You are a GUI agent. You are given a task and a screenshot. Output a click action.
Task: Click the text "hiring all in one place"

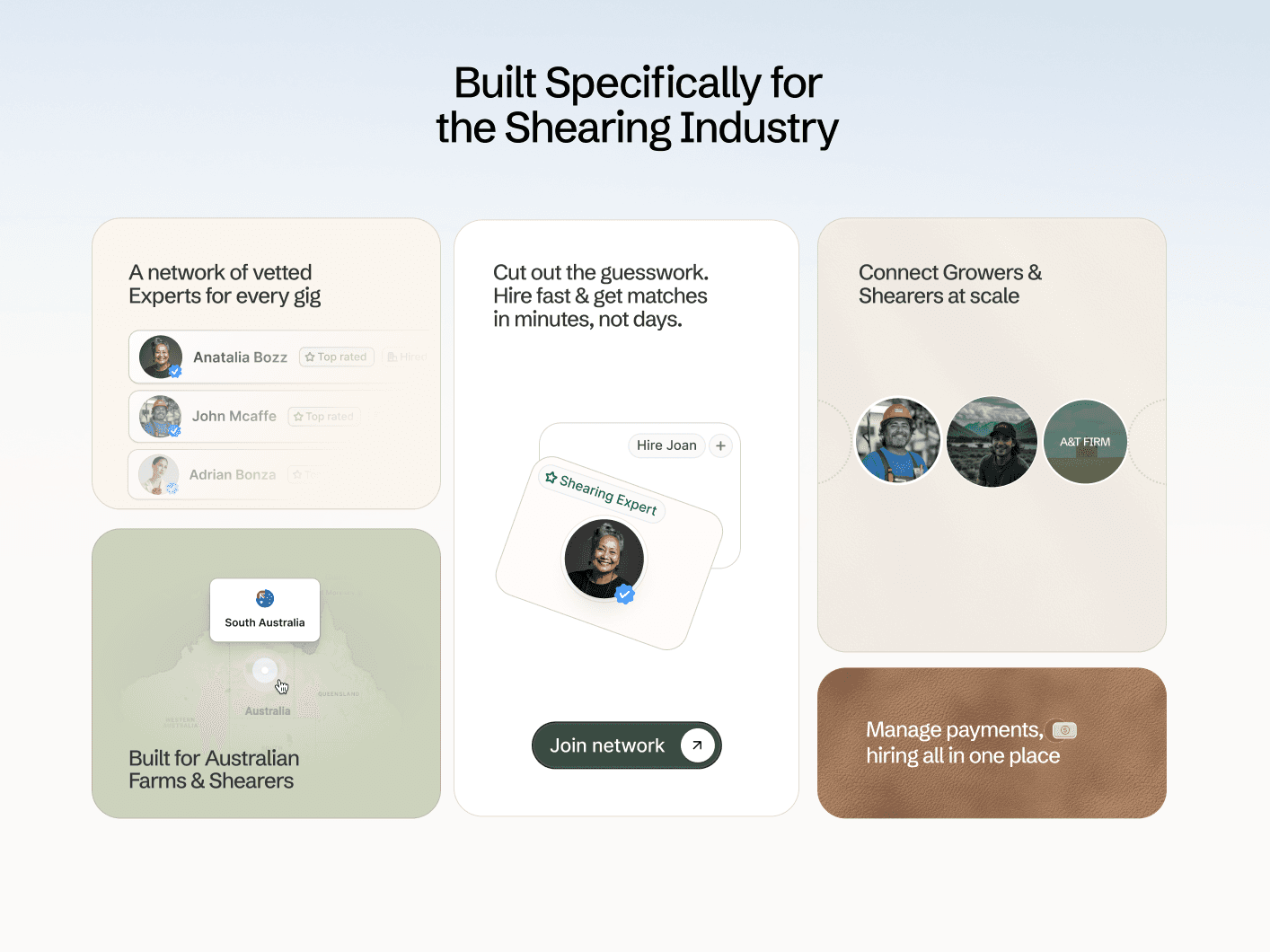tap(963, 756)
